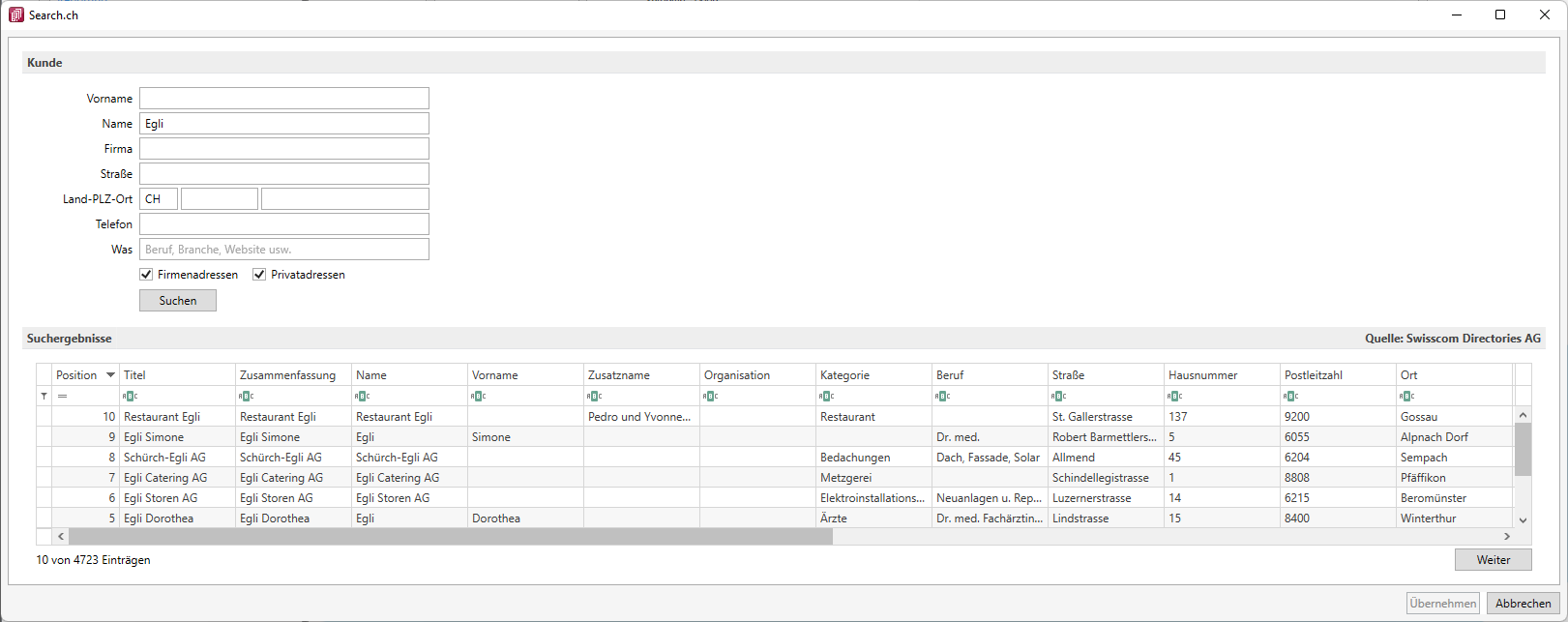Viewport: 1568px width, 622px height.
Task: Select the postal code cell 6055
Action: [x=1339, y=437]
